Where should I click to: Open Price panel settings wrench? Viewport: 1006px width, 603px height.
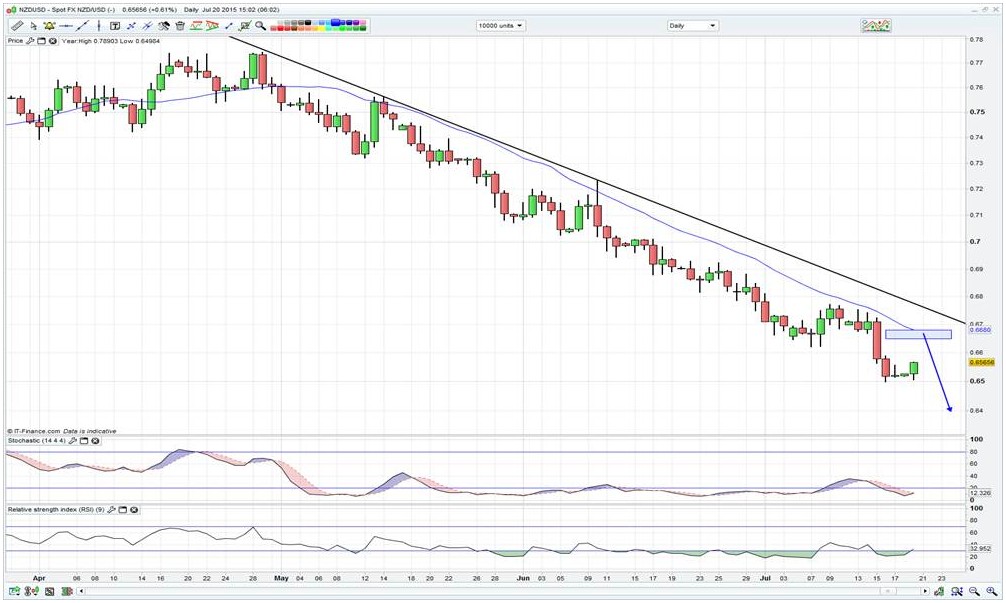(x=30, y=41)
